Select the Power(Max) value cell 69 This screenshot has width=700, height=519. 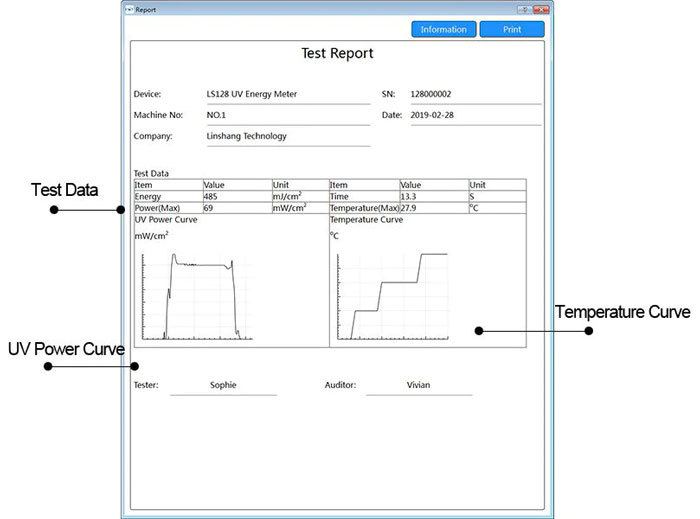(238, 208)
